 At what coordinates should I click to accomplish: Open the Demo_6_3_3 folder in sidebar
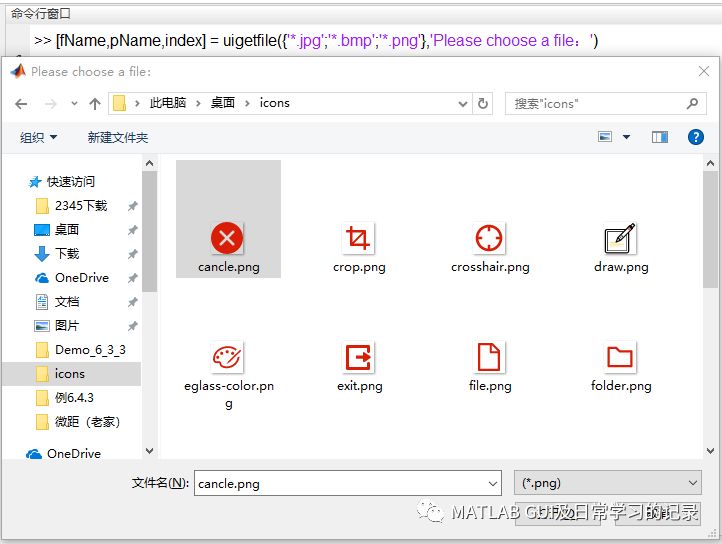tap(90, 350)
